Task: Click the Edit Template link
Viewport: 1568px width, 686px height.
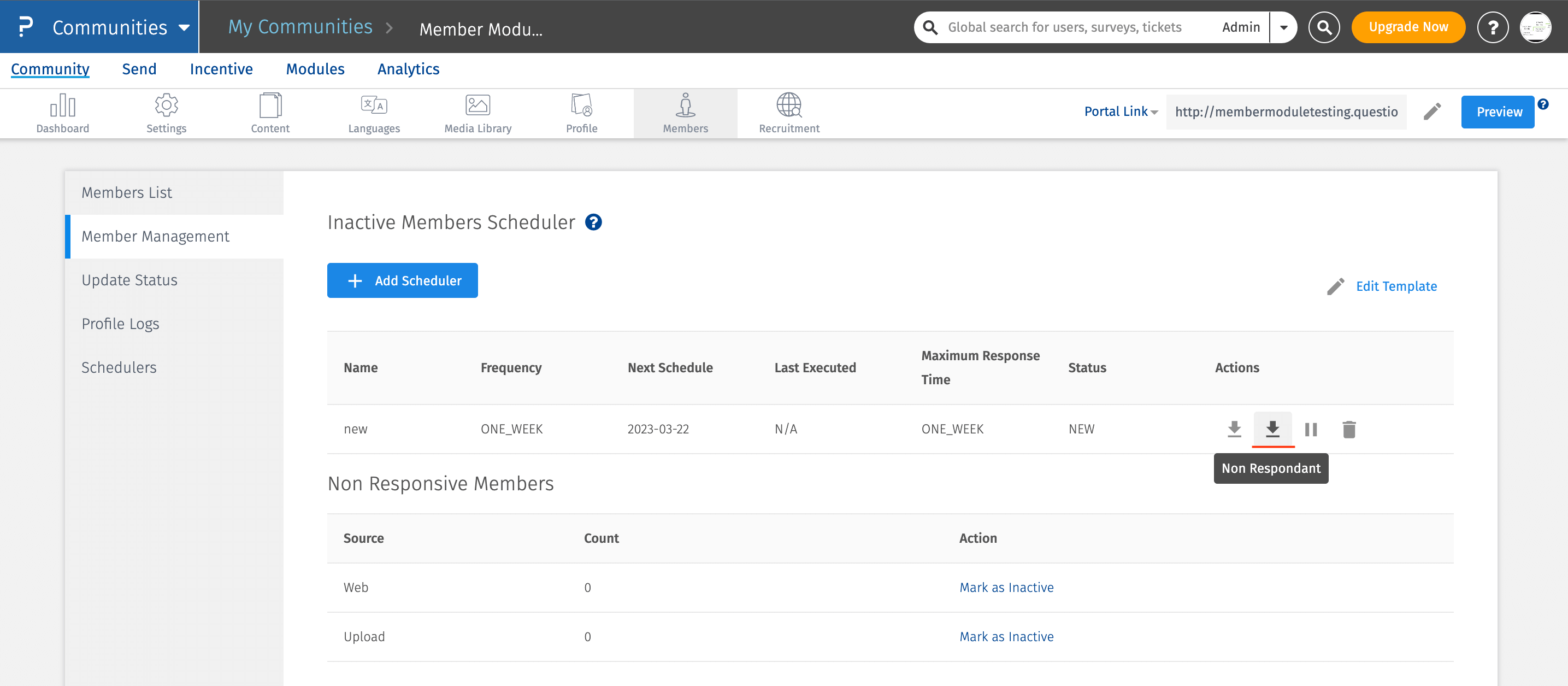Action: (x=1396, y=286)
